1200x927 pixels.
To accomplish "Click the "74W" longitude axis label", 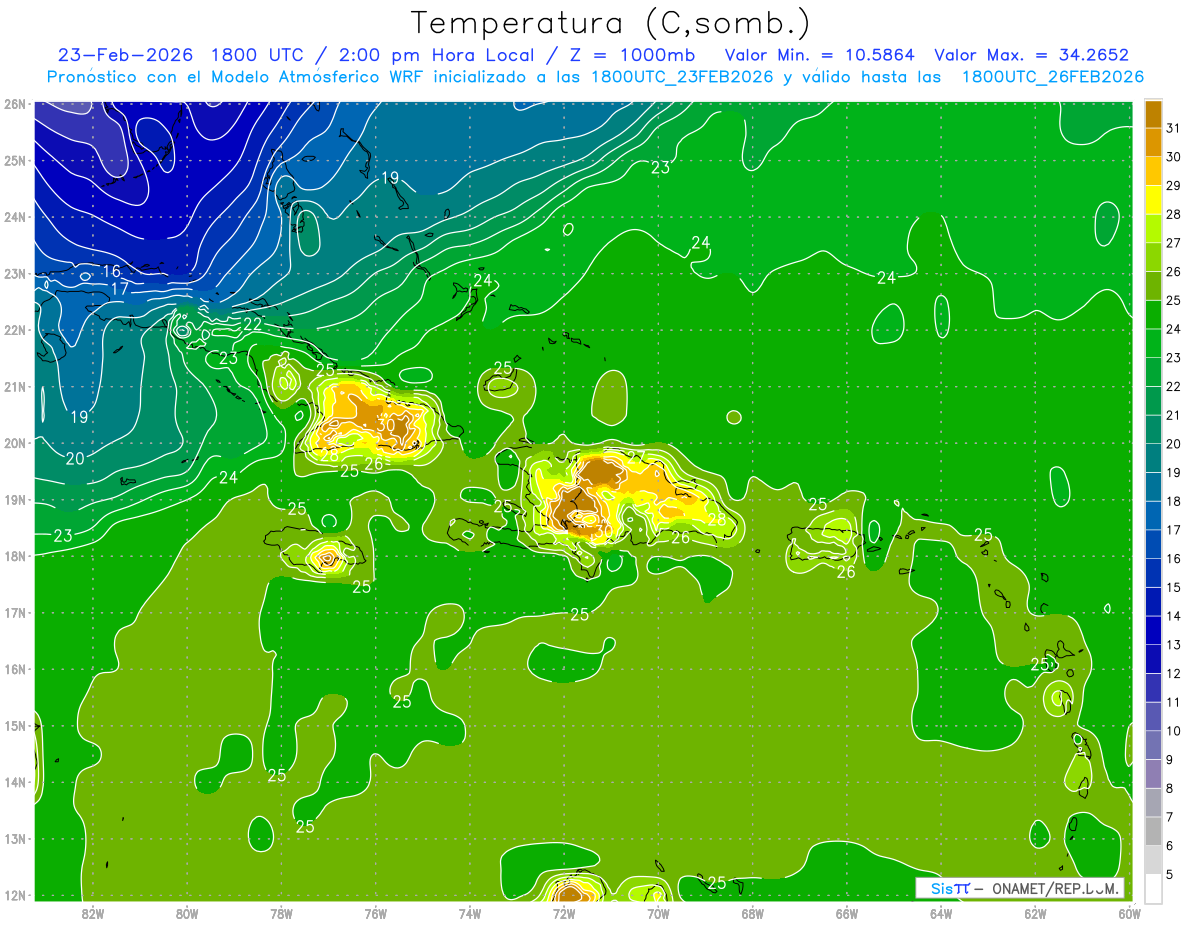I will tap(469, 913).
